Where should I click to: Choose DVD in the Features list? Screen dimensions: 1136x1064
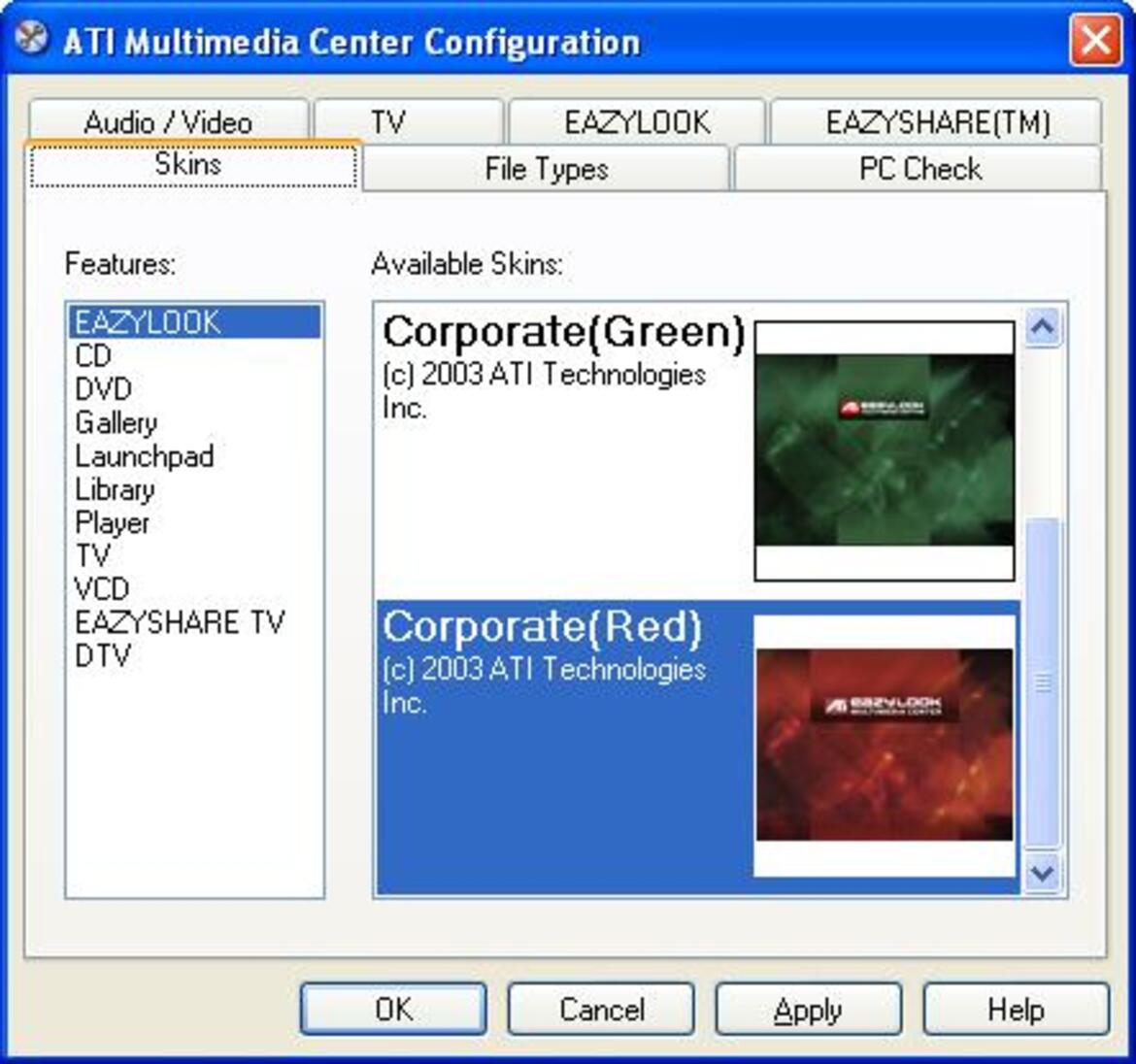[194, 389]
